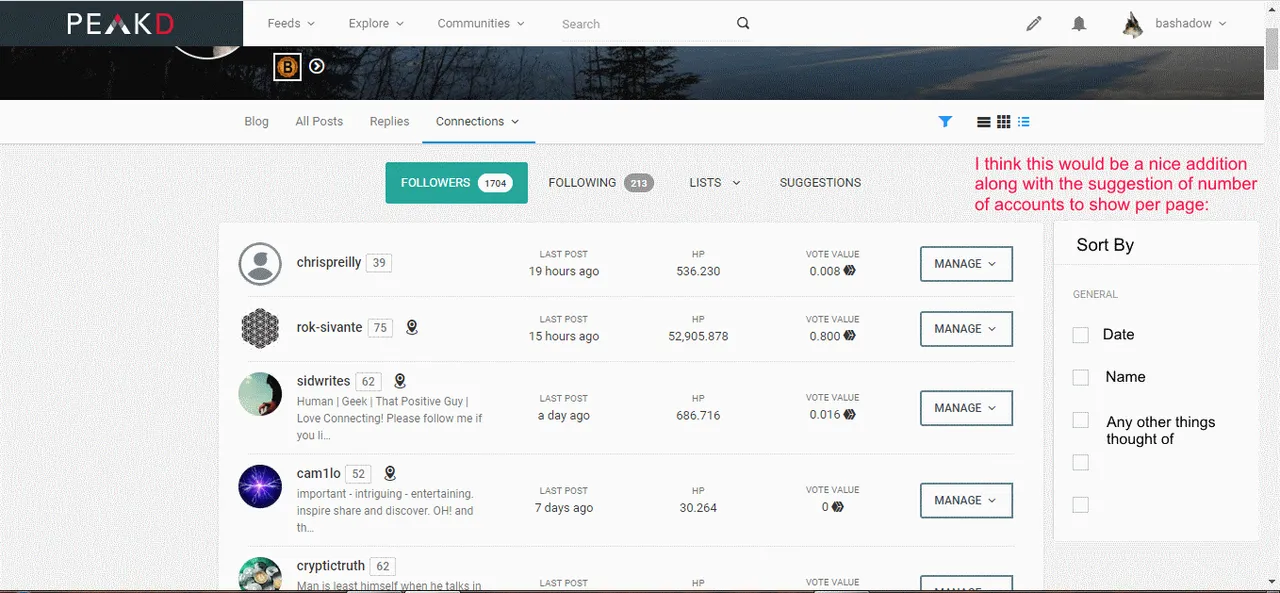Check the fourth unlabeled Sort By checkbox
The width and height of the screenshot is (1280, 593).
1080,462
